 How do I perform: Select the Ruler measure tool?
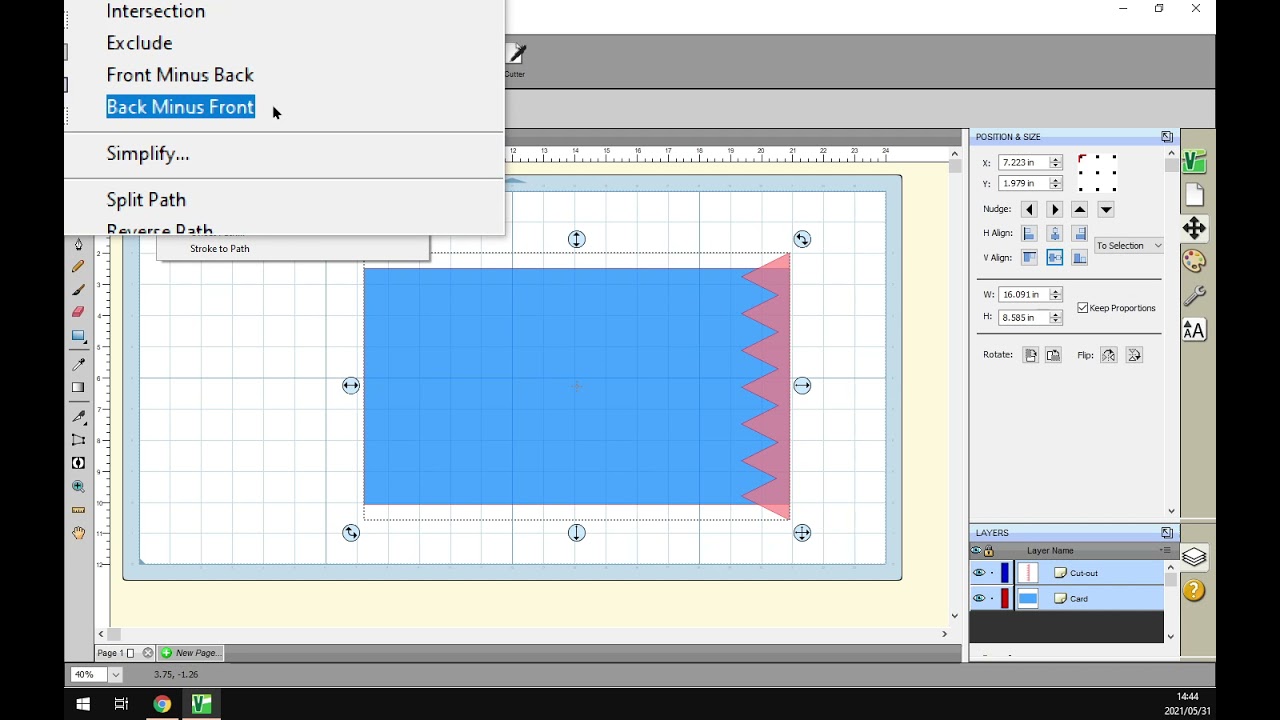click(x=78, y=510)
